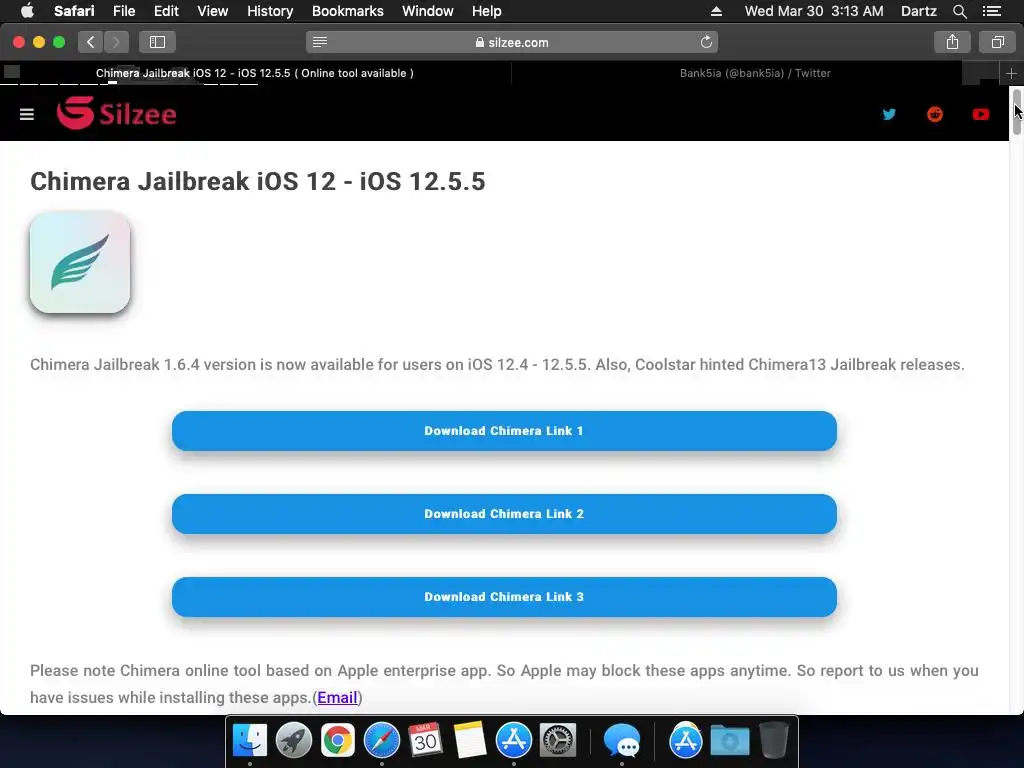This screenshot has width=1024, height=768.
Task: Open App Store icon beside Downloads folder
Action: point(686,741)
